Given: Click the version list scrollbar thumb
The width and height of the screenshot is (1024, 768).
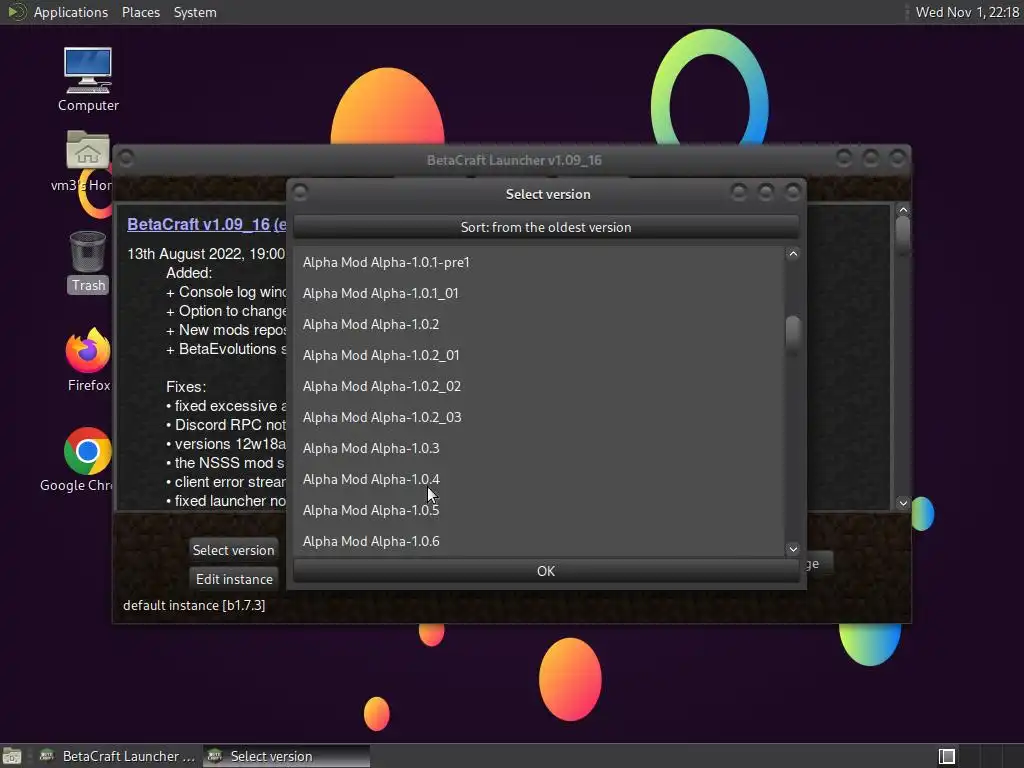Looking at the screenshot, I should pos(793,335).
